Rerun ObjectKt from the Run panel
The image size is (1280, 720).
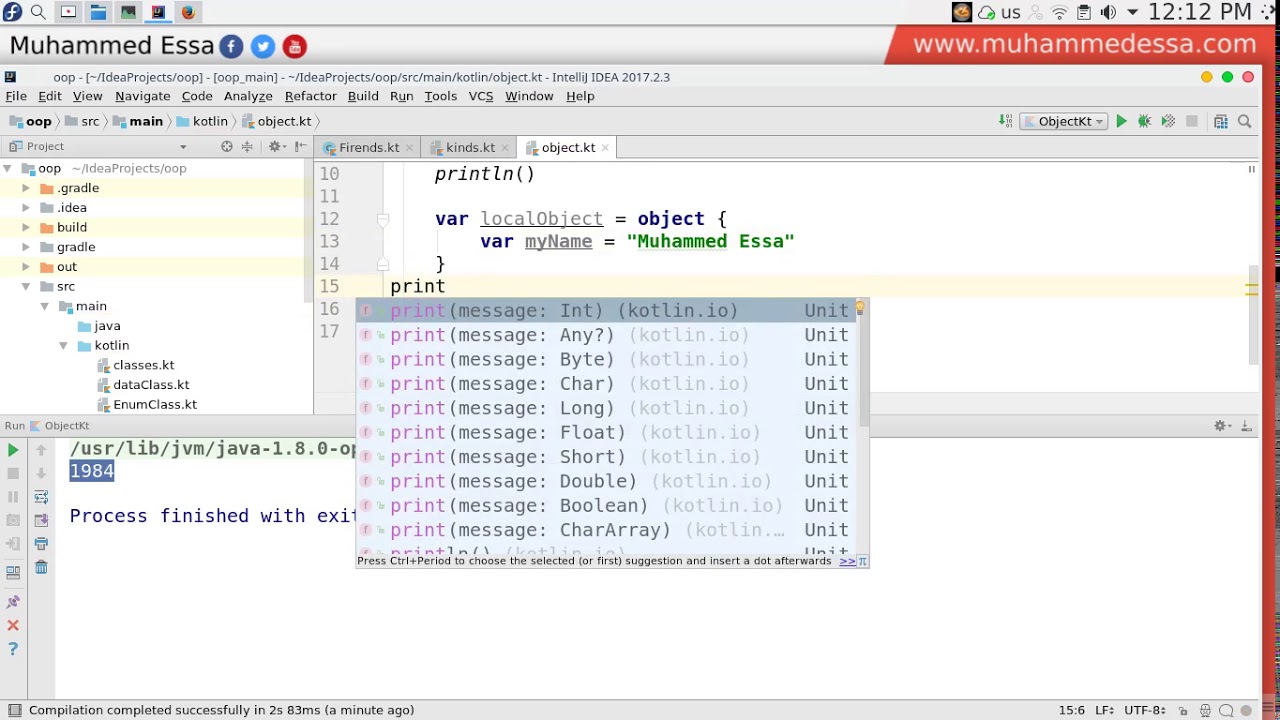pyautogui.click(x=13, y=450)
